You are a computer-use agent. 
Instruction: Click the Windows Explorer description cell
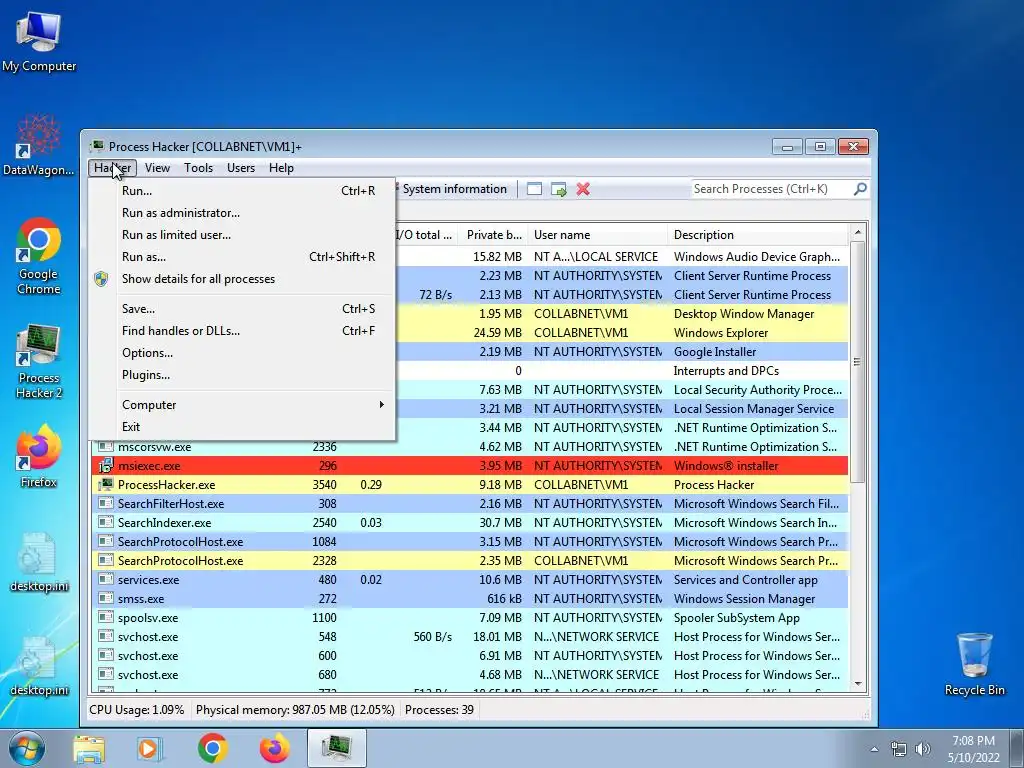(x=721, y=333)
